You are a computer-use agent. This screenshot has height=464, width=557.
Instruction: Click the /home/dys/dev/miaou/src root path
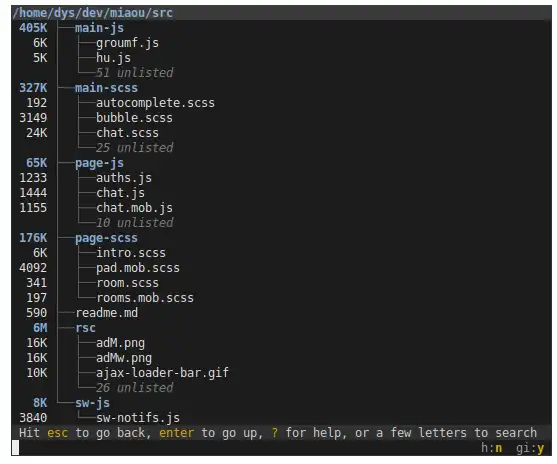coord(92,13)
